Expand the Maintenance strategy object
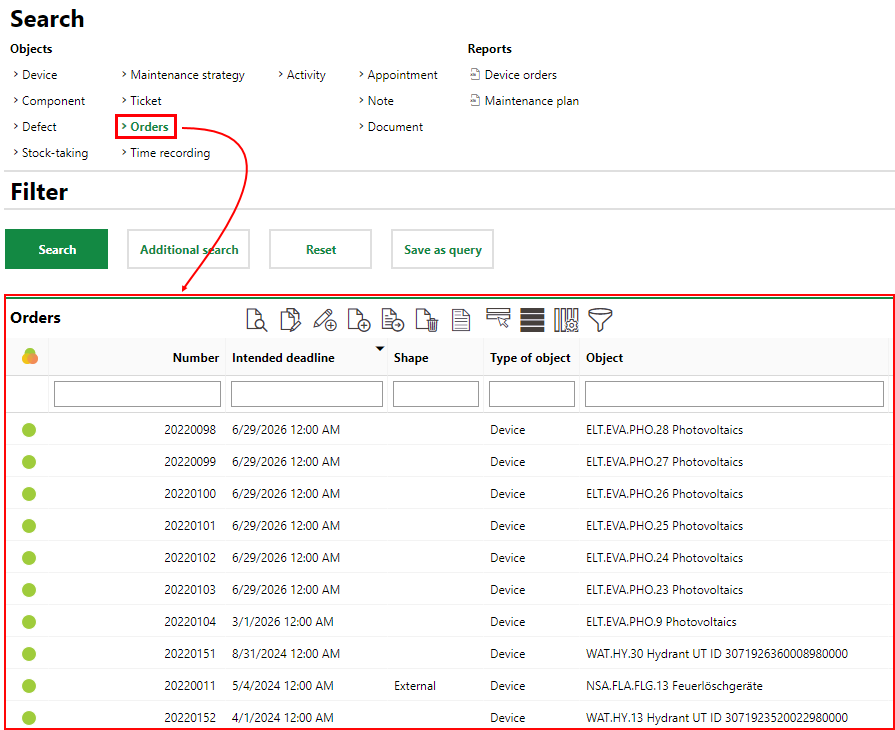The image size is (895, 730). pos(187,75)
